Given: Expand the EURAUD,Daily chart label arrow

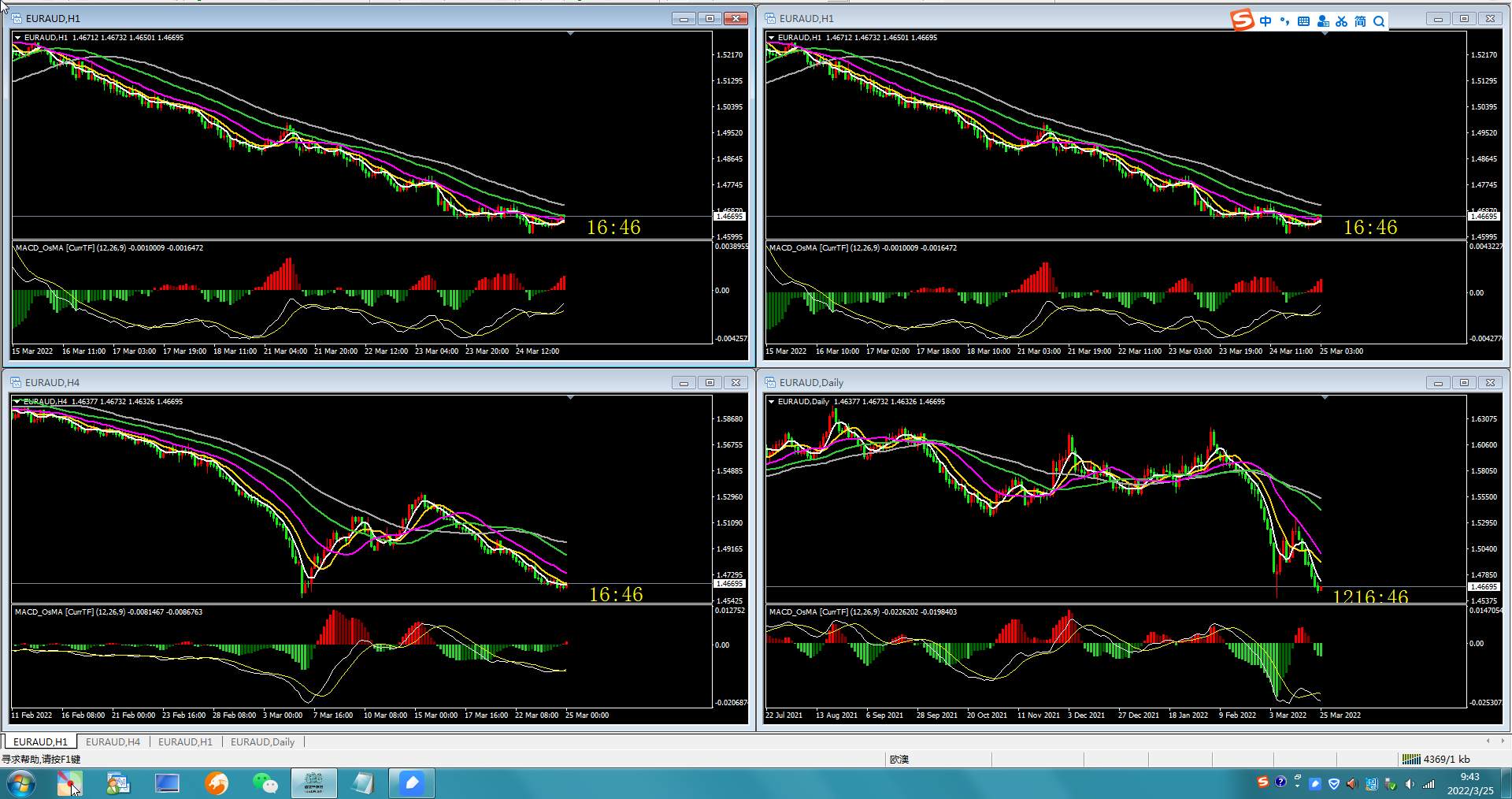Looking at the screenshot, I should [x=772, y=401].
